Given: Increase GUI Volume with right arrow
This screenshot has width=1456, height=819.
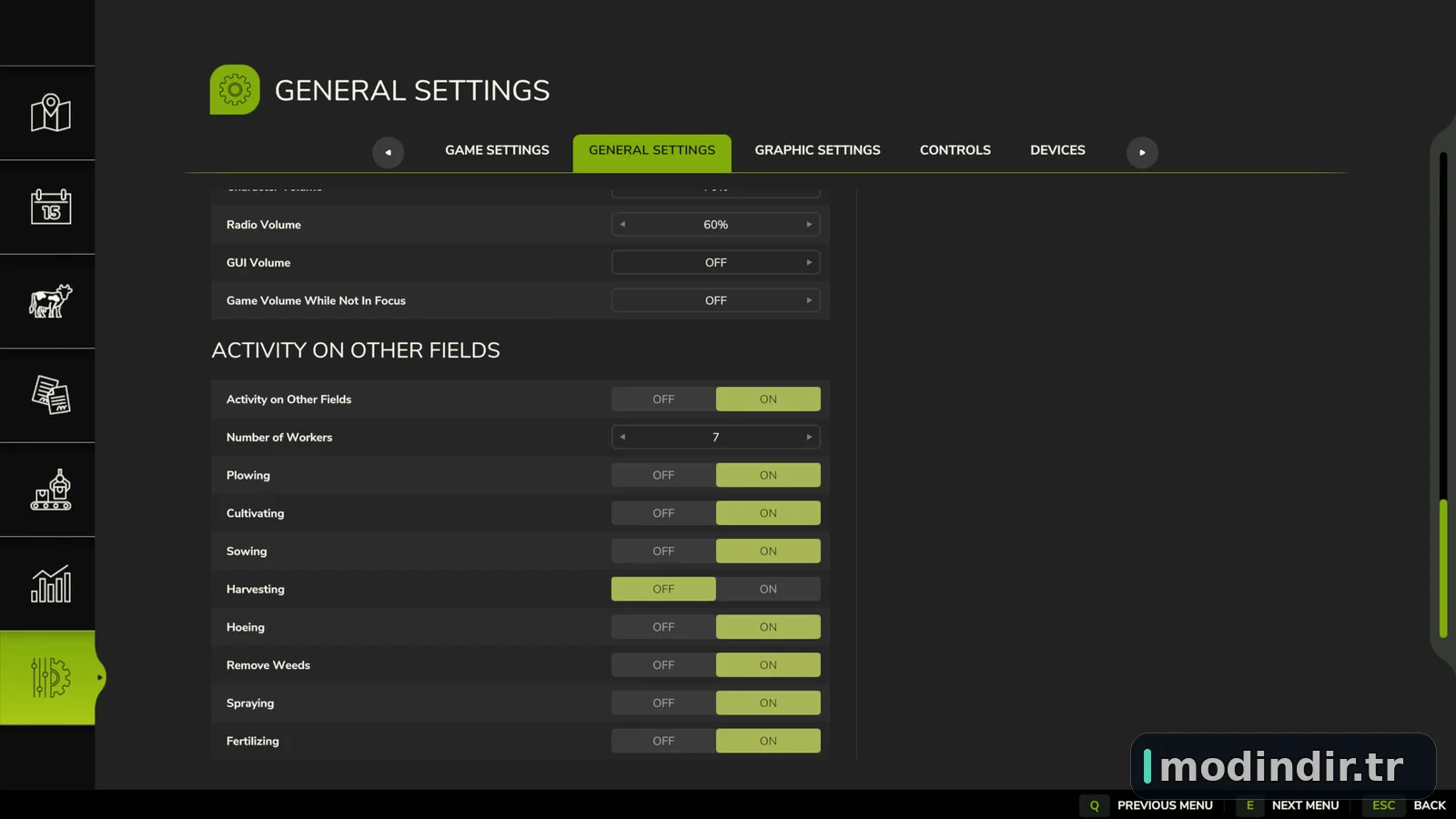Looking at the screenshot, I should [809, 263].
